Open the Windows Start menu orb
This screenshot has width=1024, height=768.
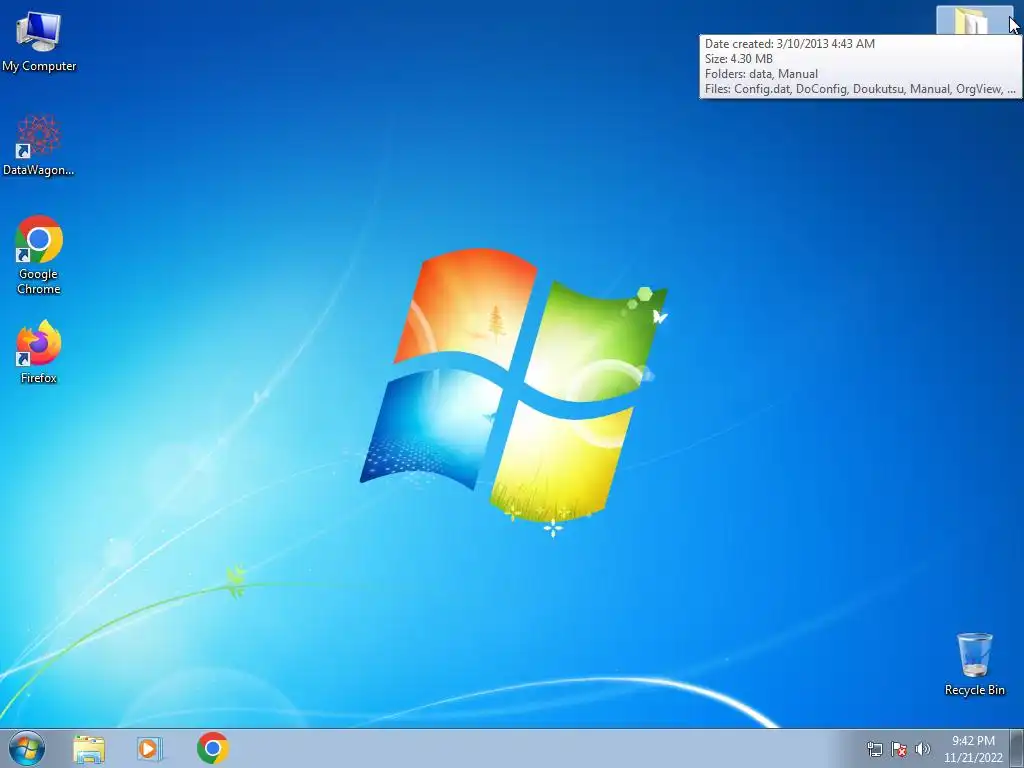pyautogui.click(x=27, y=748)
